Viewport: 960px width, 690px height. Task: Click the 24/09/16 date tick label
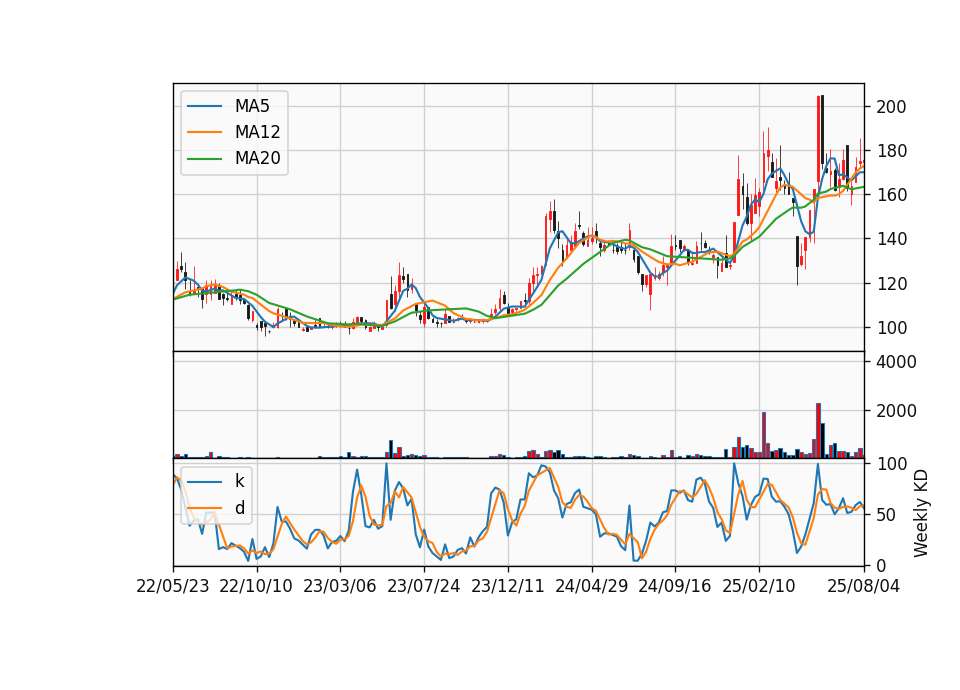click(x=675, y=586)
